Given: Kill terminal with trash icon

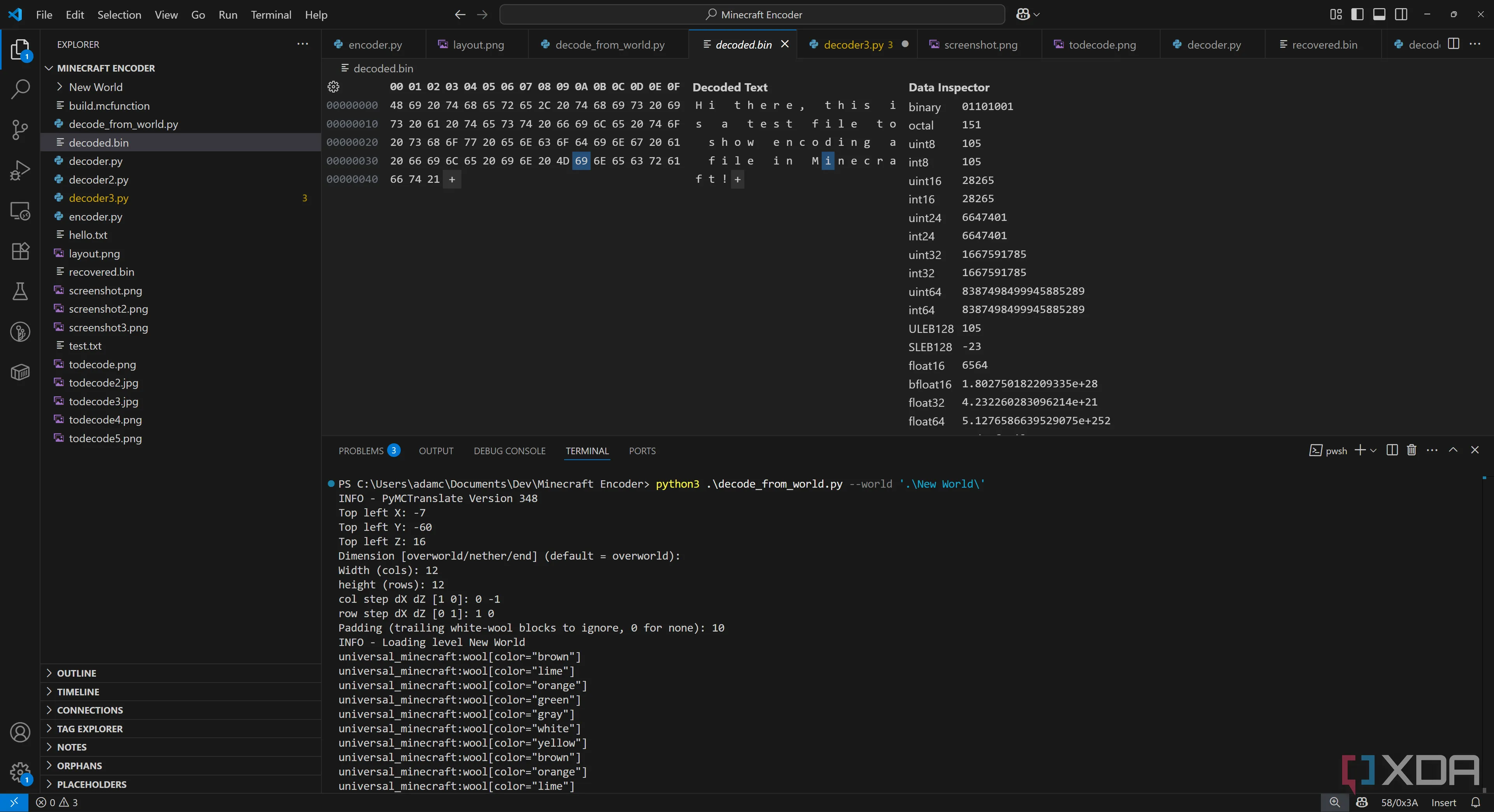Looking at the screenshot, I should 1412,450.
